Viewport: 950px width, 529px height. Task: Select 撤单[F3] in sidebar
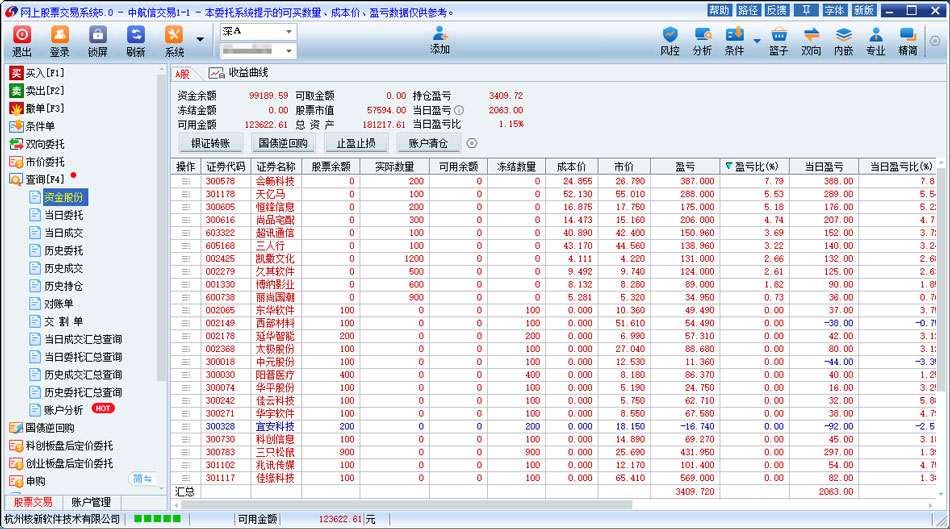37,108
